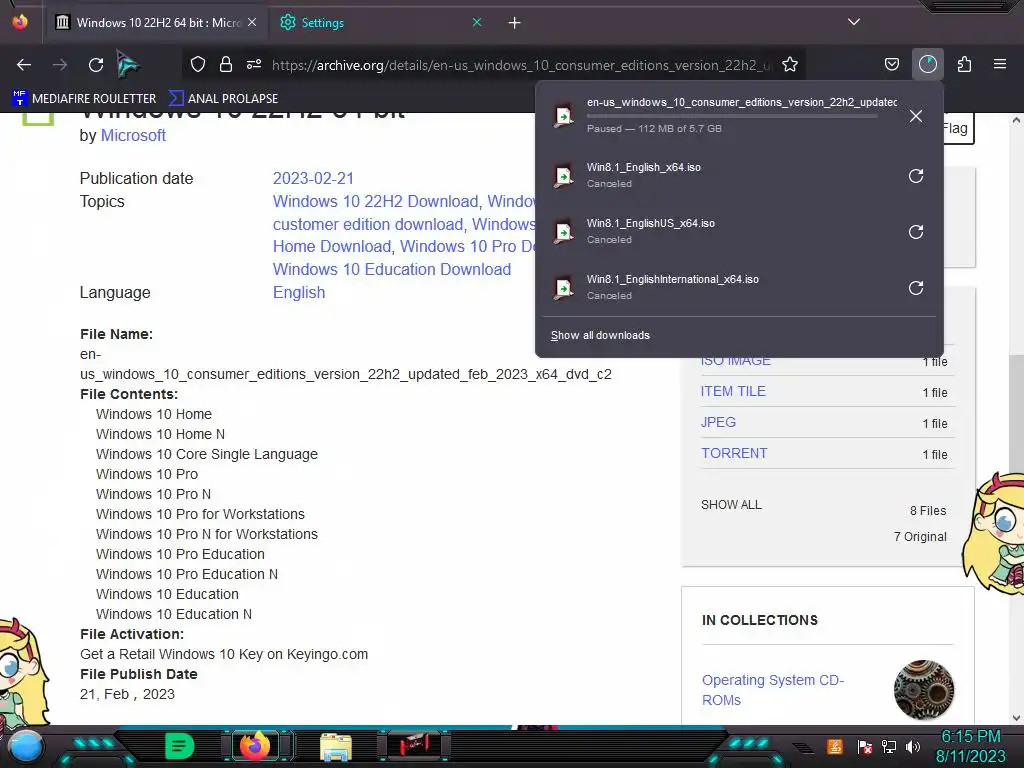Retry Win8.1_English_x64.iso download
The width and height of the screenshot is (1024, 768).
point(916,176)
